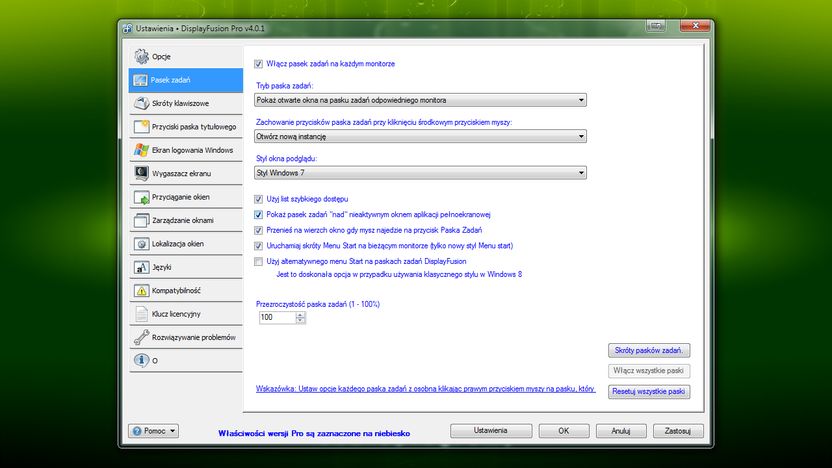Screen dimensions: 832x468
Task: Toggle Uruchamiaj skróty Menu Start checkbox
Action: pyautogui.click(x=258, y=246)
